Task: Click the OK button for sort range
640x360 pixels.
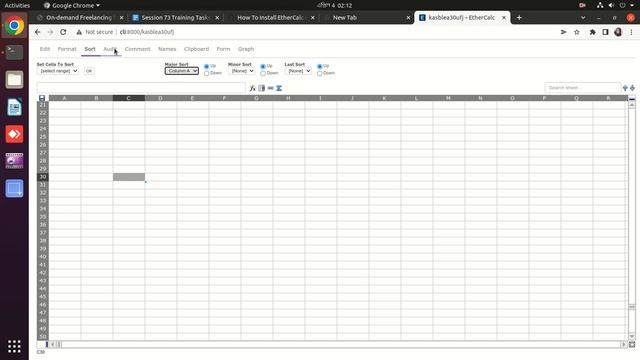Action: (89, 71)
